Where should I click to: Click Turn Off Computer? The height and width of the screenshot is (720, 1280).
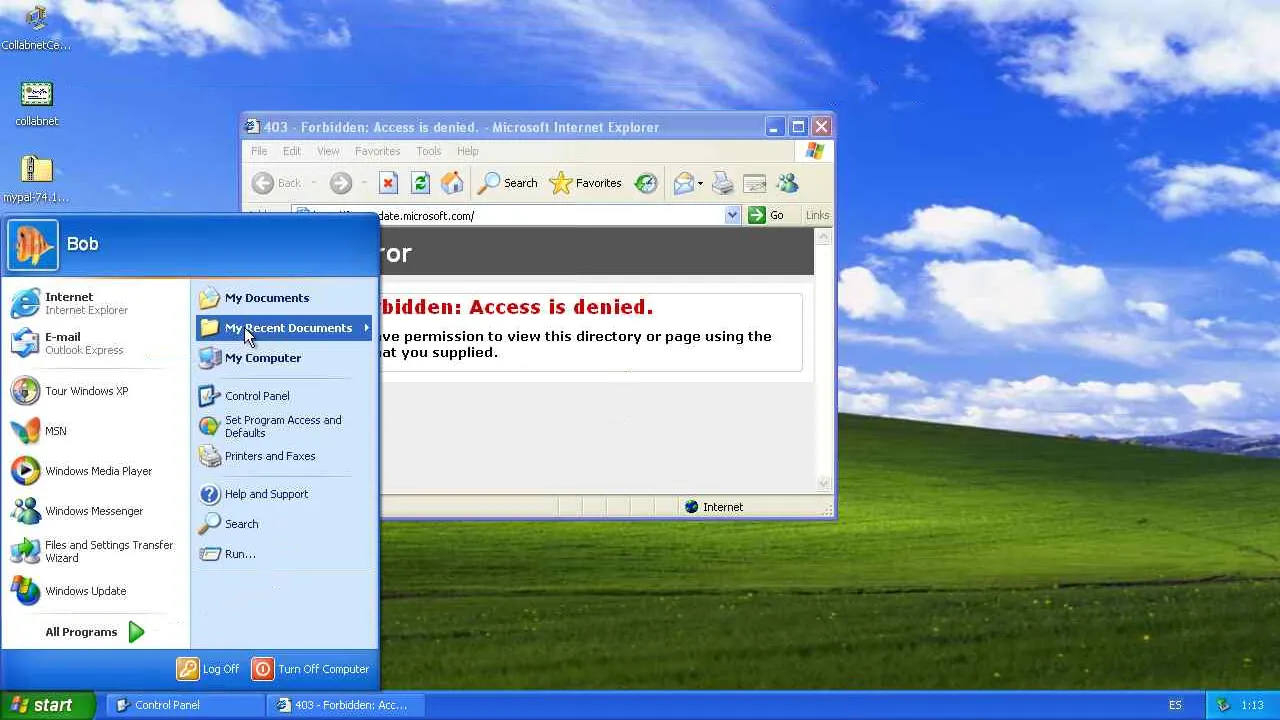pyautogui.click(x=311, y=669)
